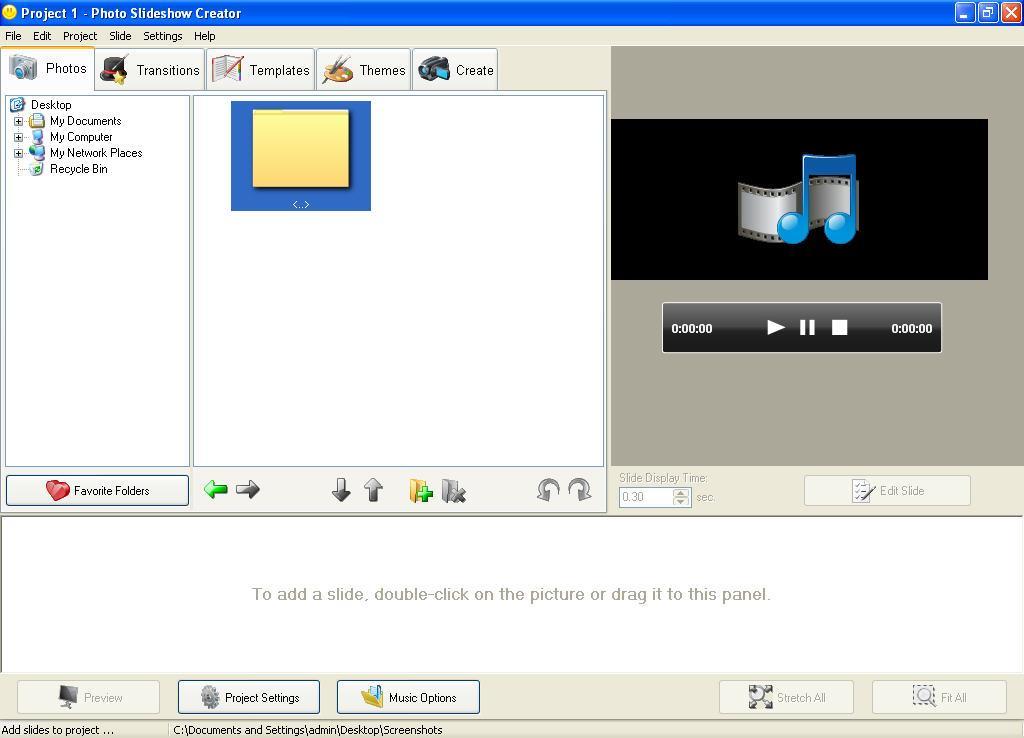
Task: Open Project Settings
Action: (x=248, y=696)
